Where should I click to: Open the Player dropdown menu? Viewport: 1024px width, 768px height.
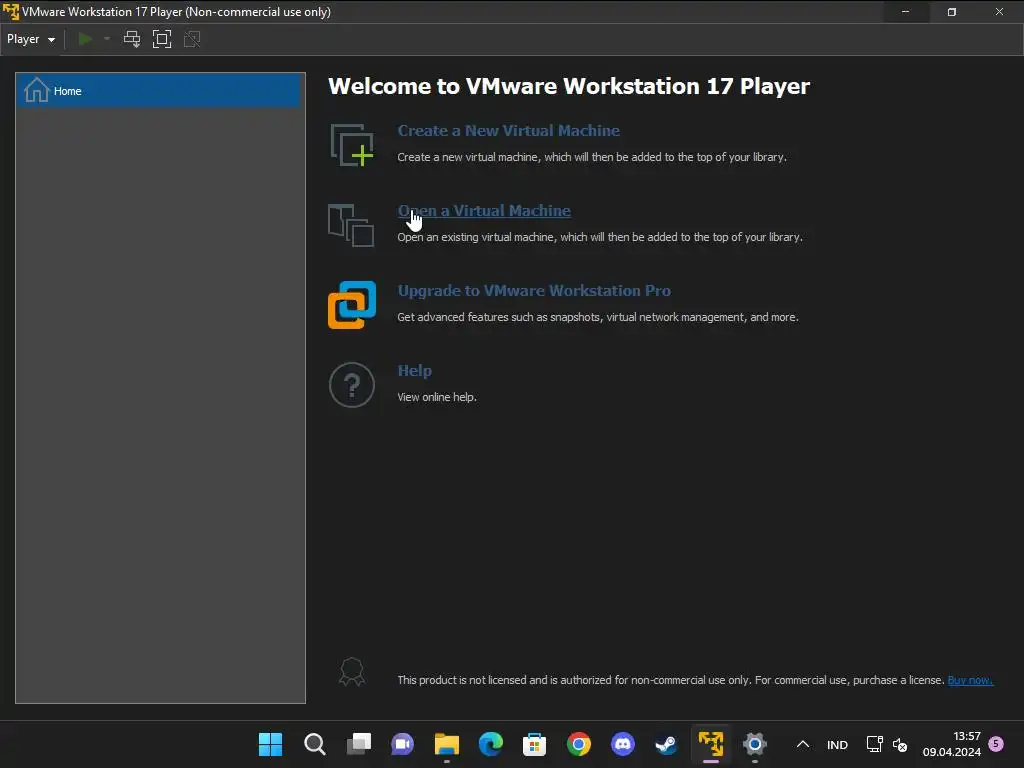[31, 39]
